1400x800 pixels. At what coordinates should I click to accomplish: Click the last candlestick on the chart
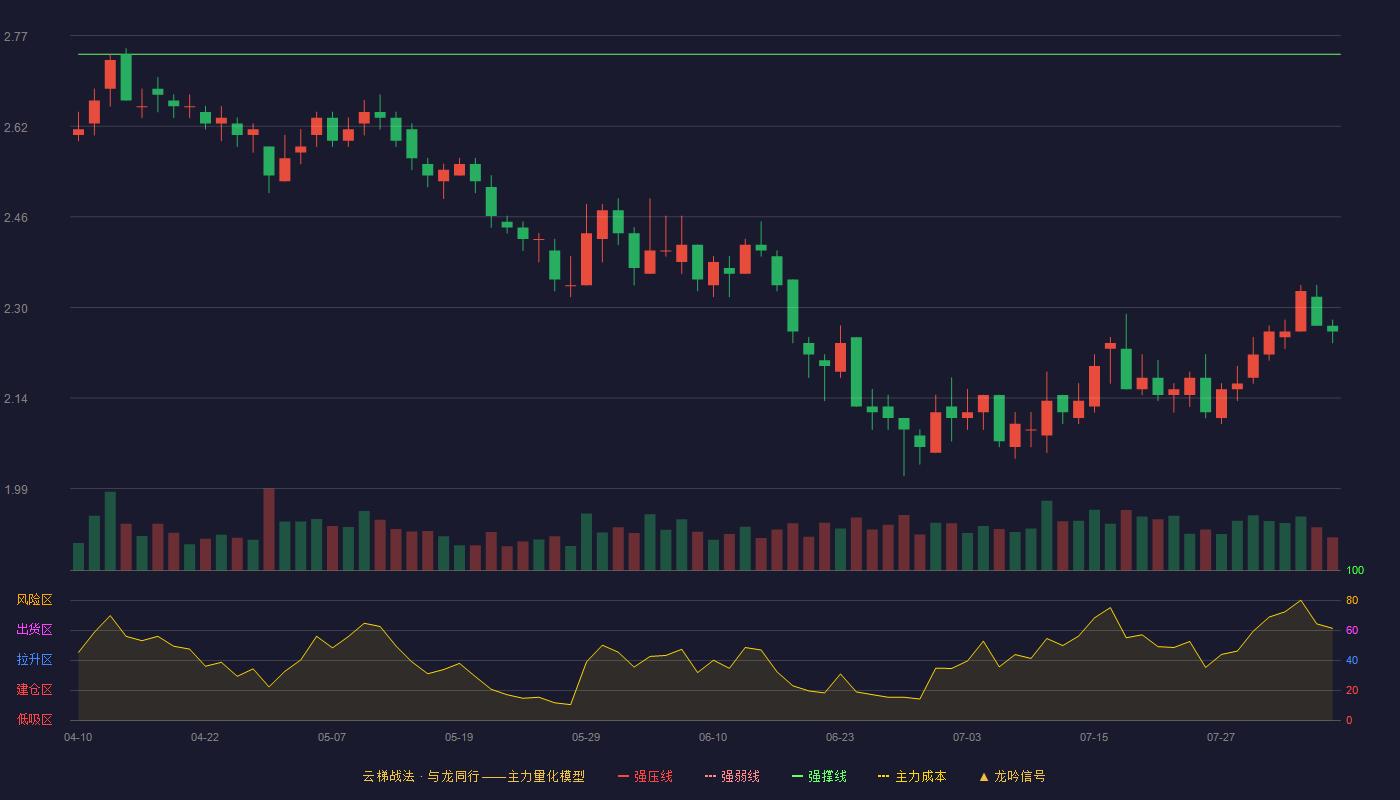[1332, 329]
